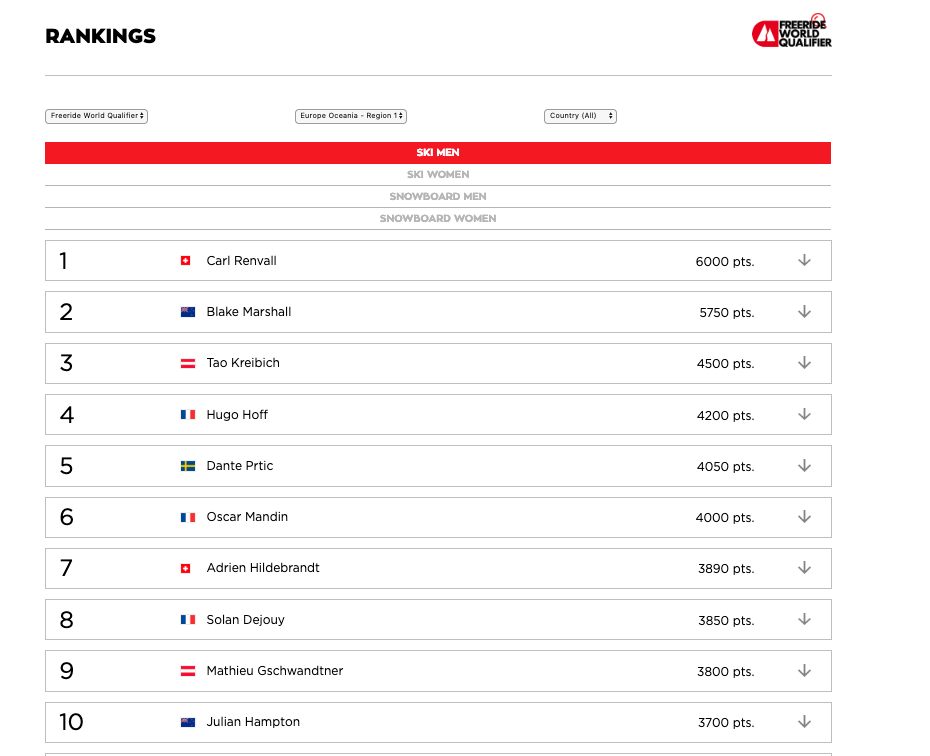Expand Blake Marshall's row with the arrow
Image resolution: width=930 pixels, height=756 pixels.
(x=804, y=312)
